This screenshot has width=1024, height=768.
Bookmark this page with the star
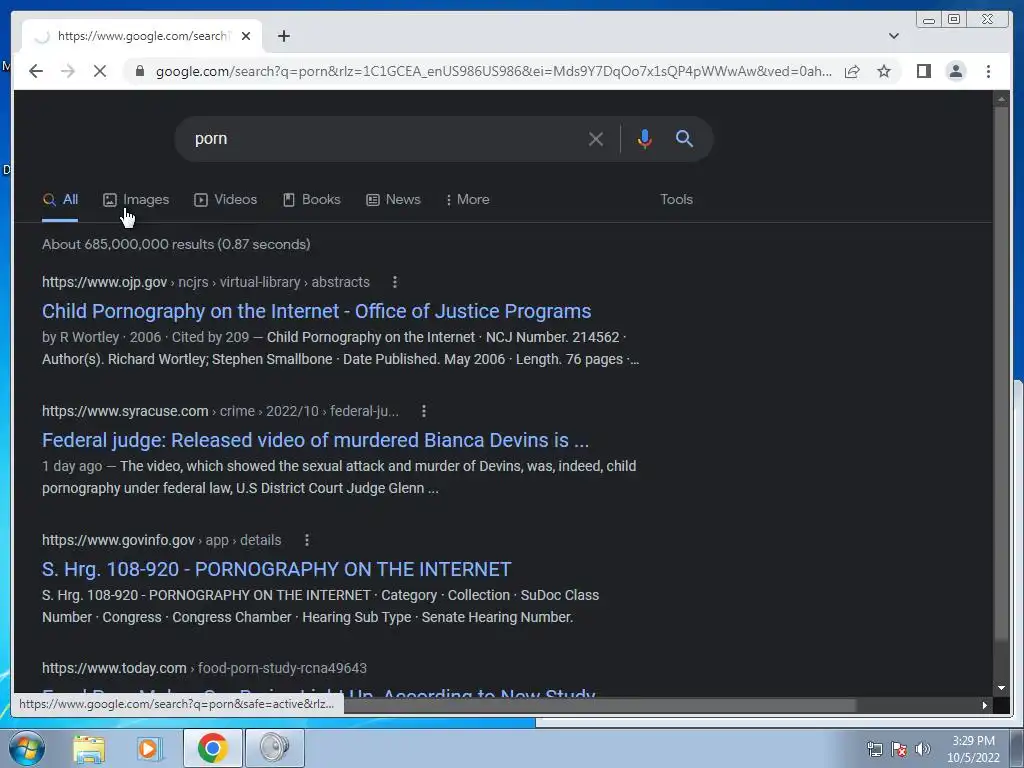[884, 71]
